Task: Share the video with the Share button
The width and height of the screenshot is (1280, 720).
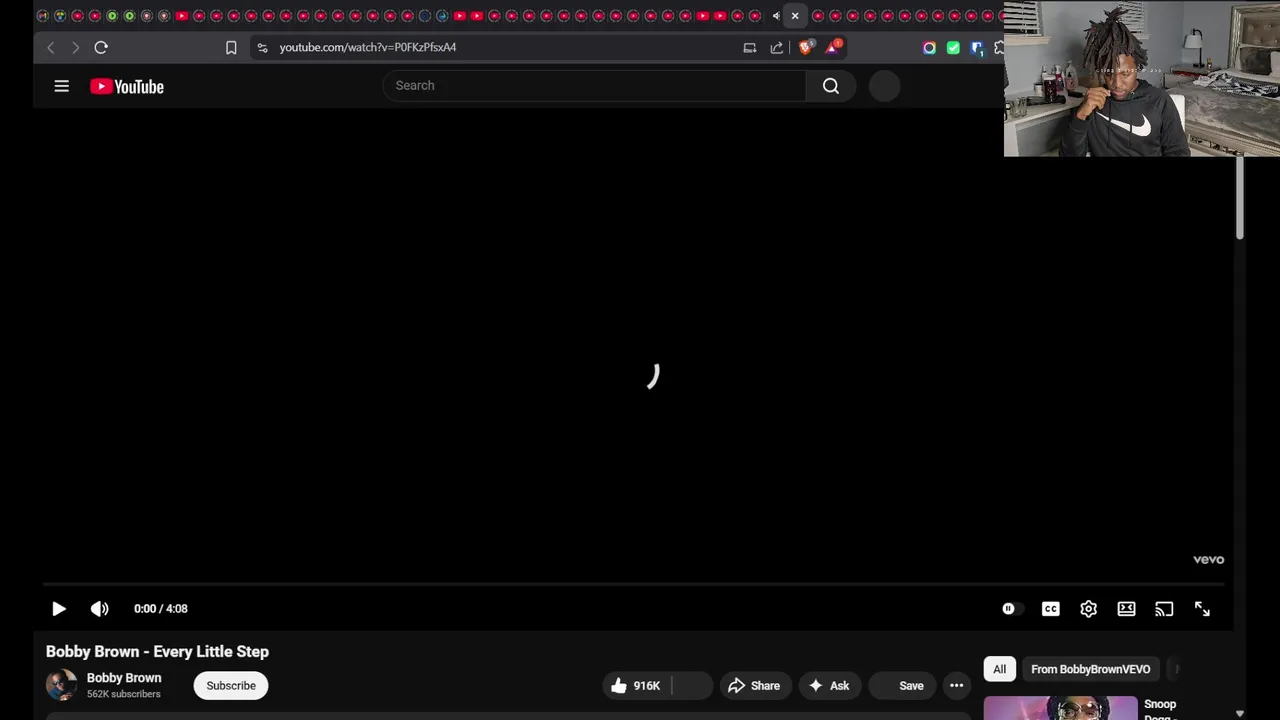Action: point(754,686)
